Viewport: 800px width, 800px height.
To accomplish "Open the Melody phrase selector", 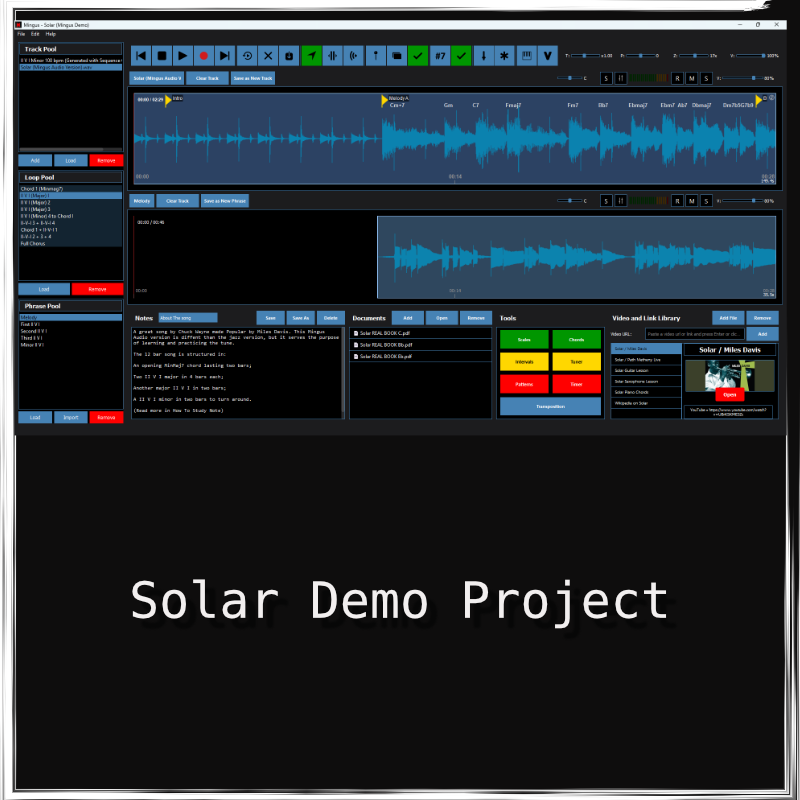I will click(141, 200).
